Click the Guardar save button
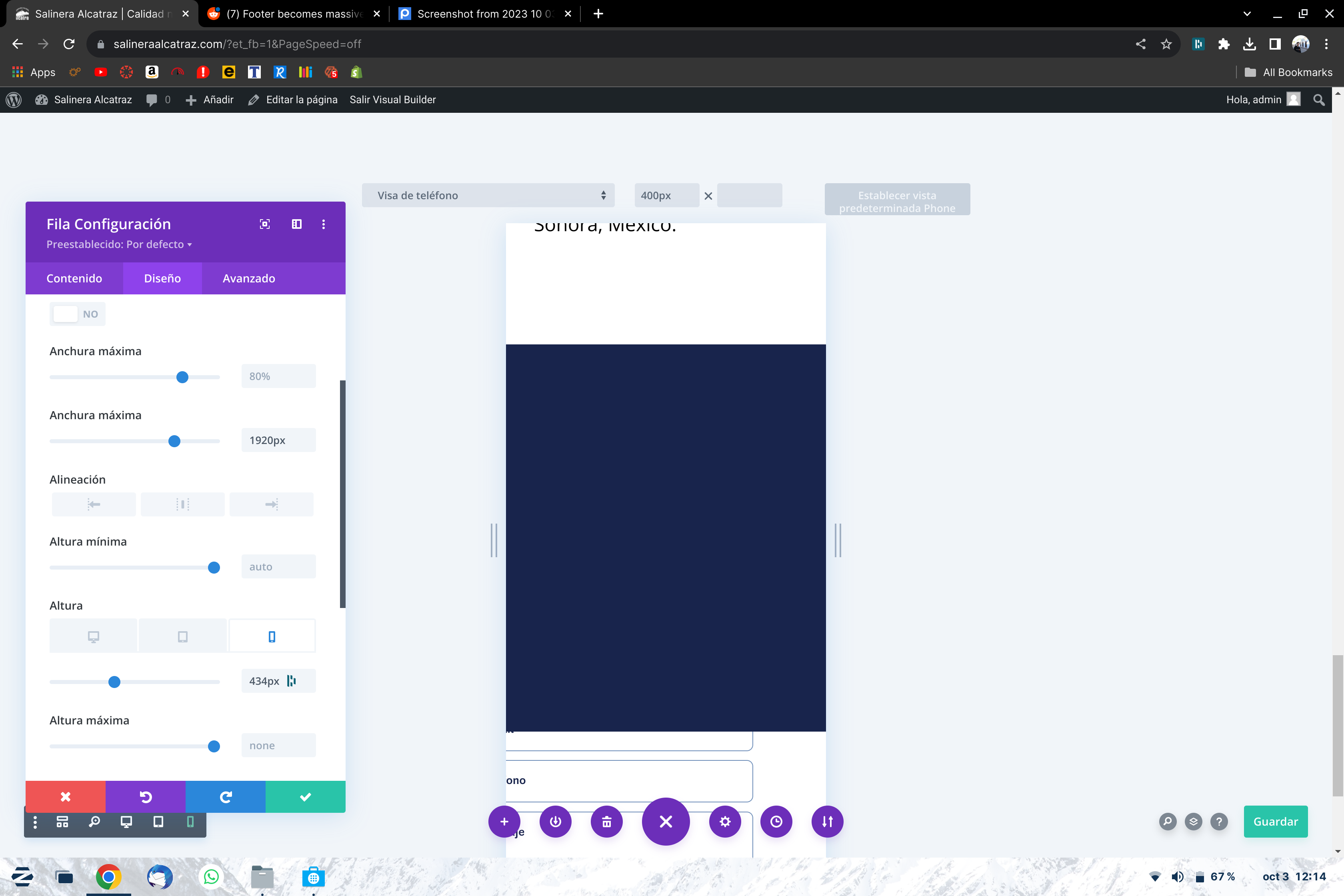Viewport: 1344px width, 896px height. [1275, 821]
